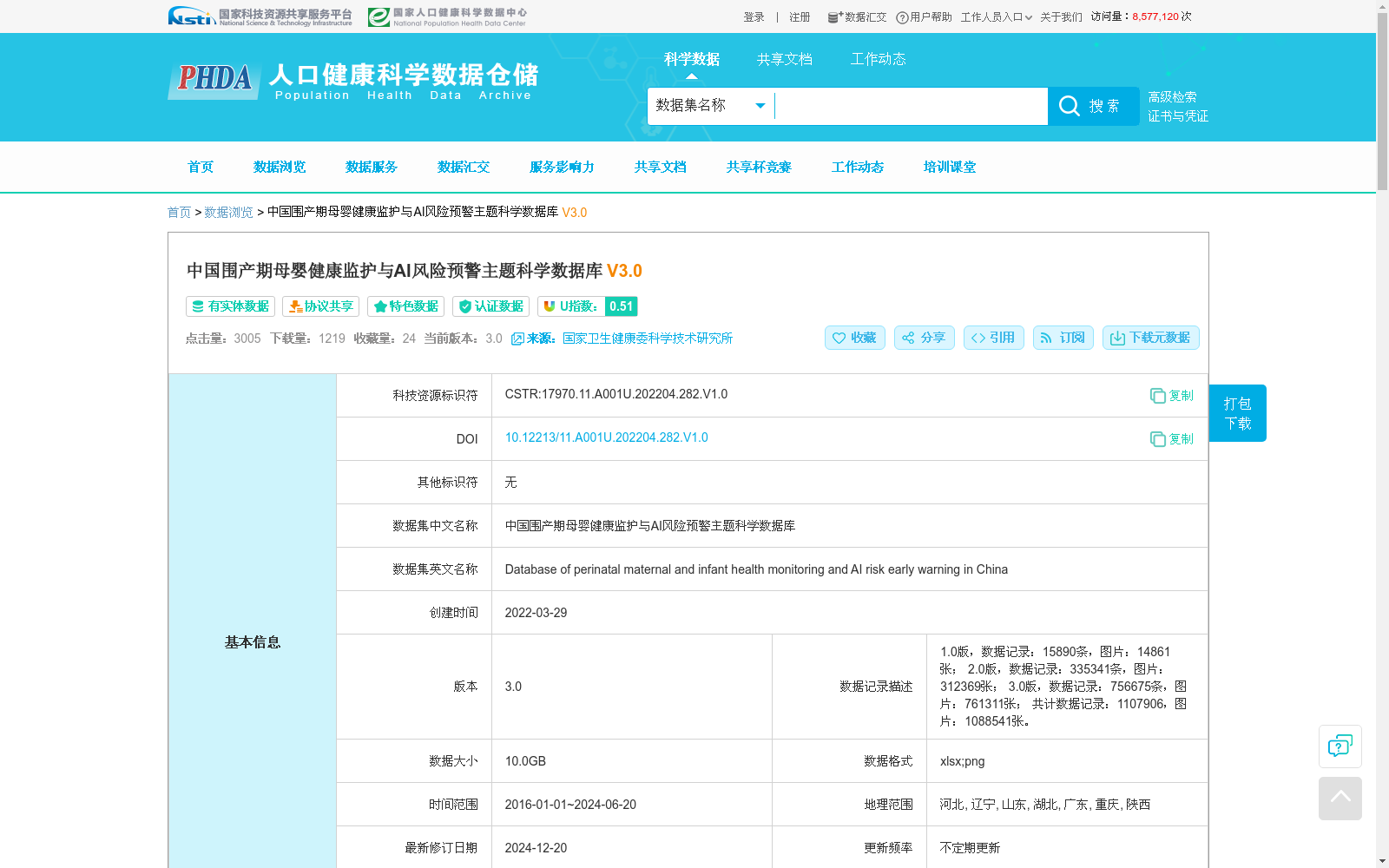This screenshot has width=1389, height=868.
Task: Click into the search text field
Action: [x=911, y=106]
